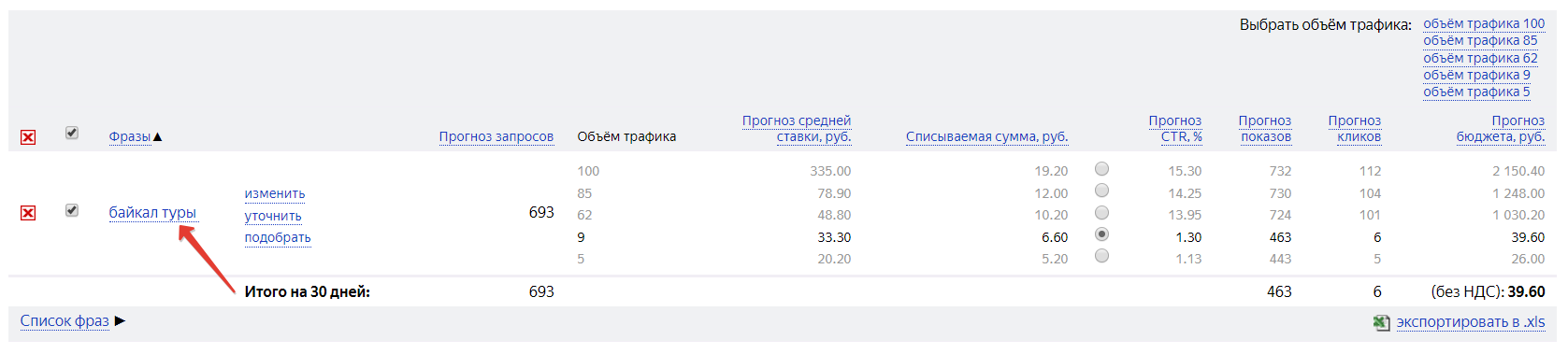Viewport: 1568px width, 354px height.
Task: Sort by Прогноз запросов column
Action: (x=496, y=136)
